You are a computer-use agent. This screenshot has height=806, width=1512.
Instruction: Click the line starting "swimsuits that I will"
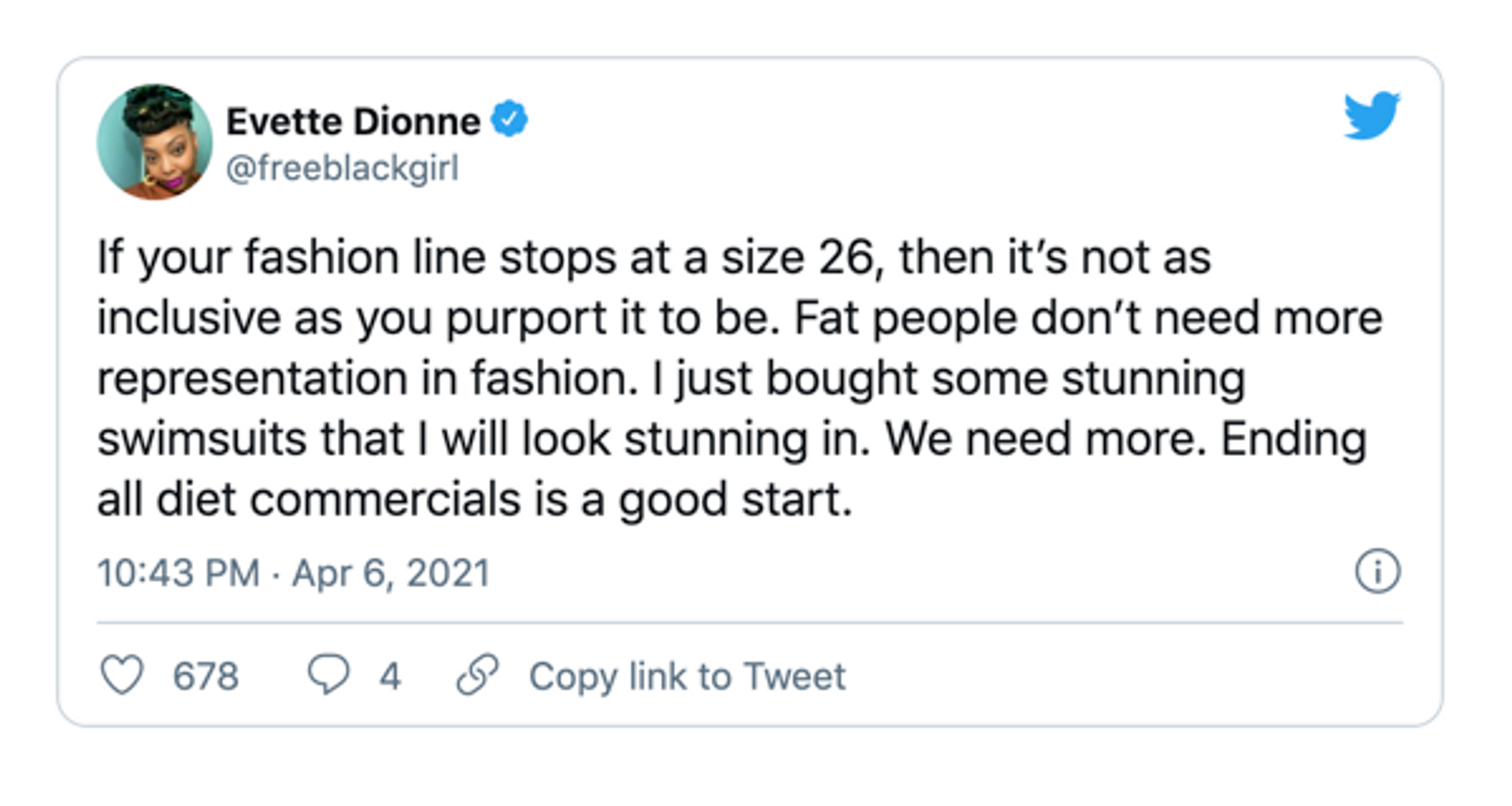pos(731,439)
